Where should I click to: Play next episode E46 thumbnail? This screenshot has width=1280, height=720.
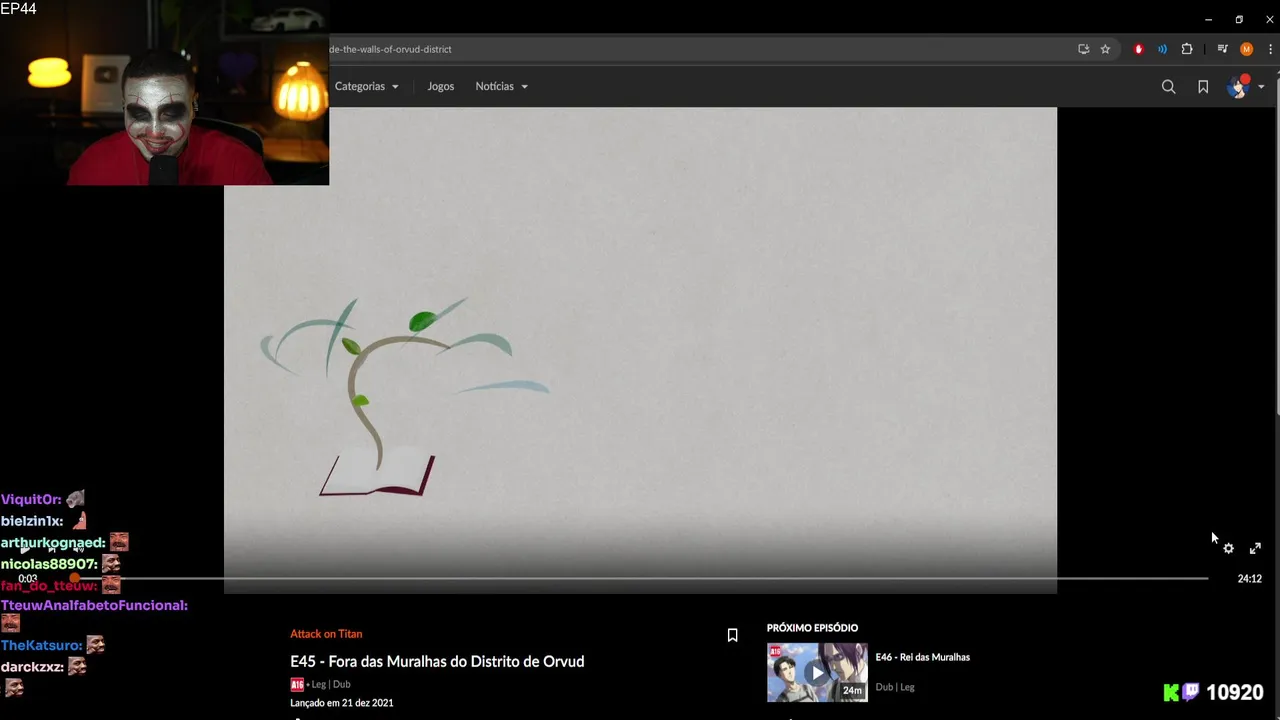[x=817, y=672]
